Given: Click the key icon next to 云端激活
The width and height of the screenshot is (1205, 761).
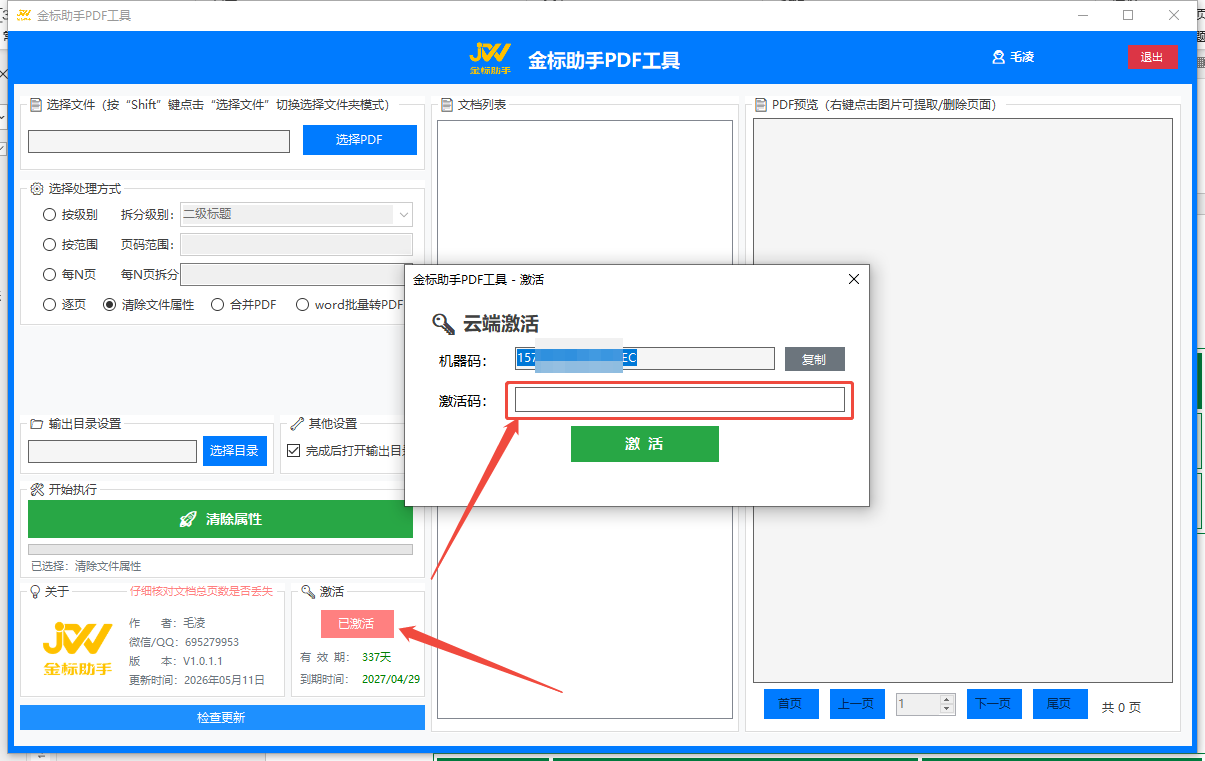Looking at the screenshot, I should (443, 323).
